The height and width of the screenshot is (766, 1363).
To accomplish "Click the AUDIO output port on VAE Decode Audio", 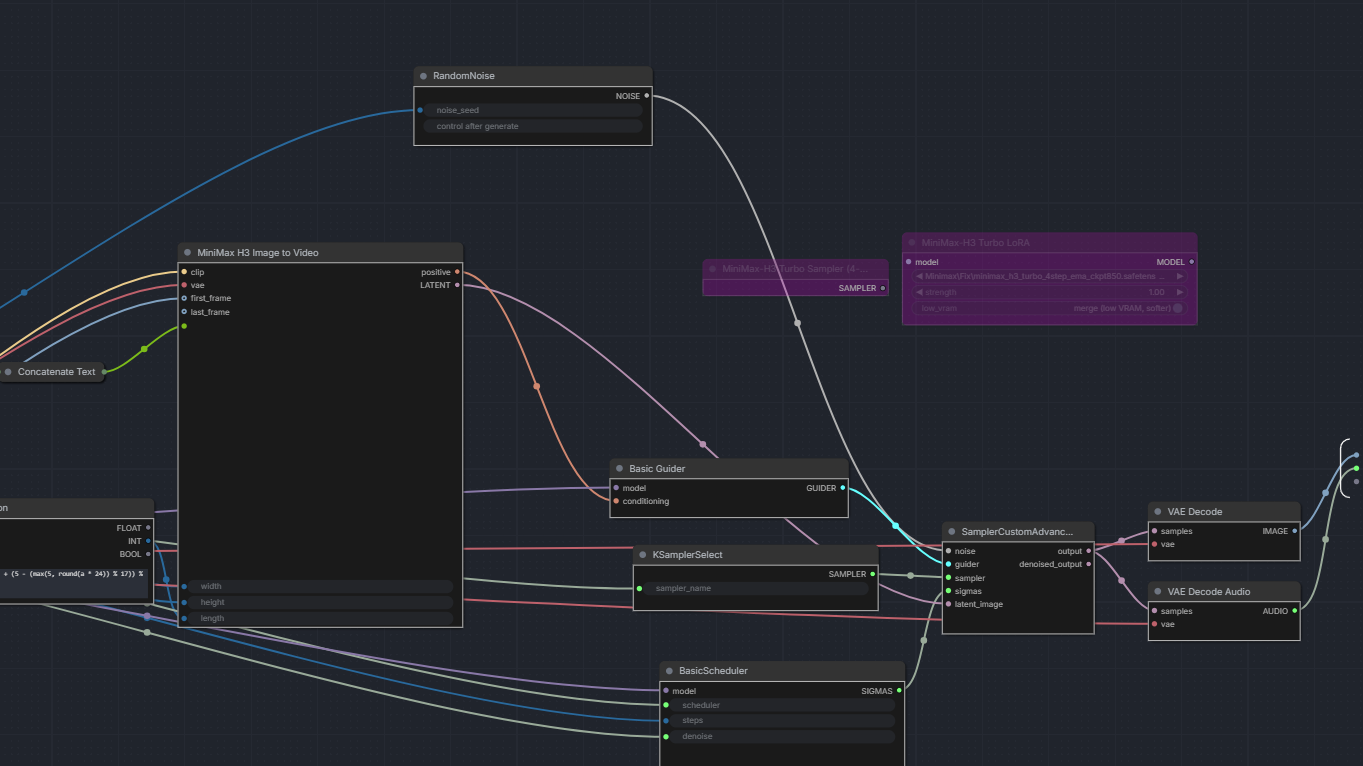I will 1295,611.
